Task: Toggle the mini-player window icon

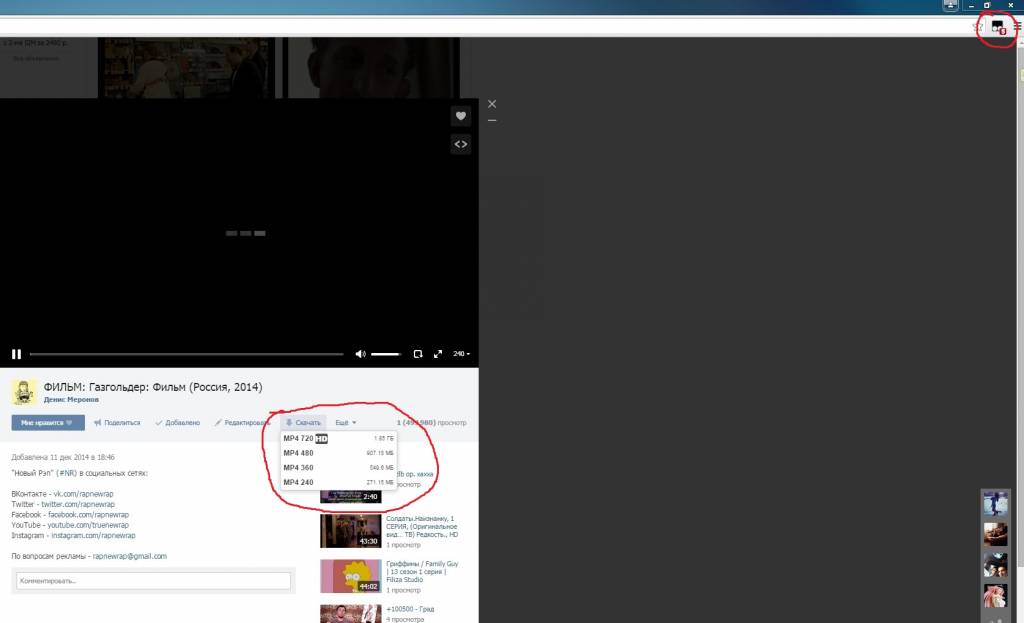Action: [418, 354]
